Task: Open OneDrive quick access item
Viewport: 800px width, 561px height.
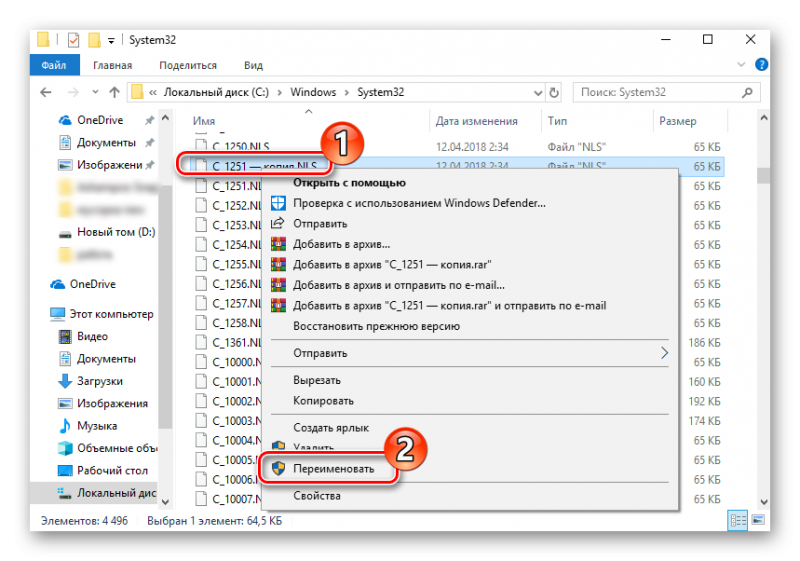Action: [100, 120]
